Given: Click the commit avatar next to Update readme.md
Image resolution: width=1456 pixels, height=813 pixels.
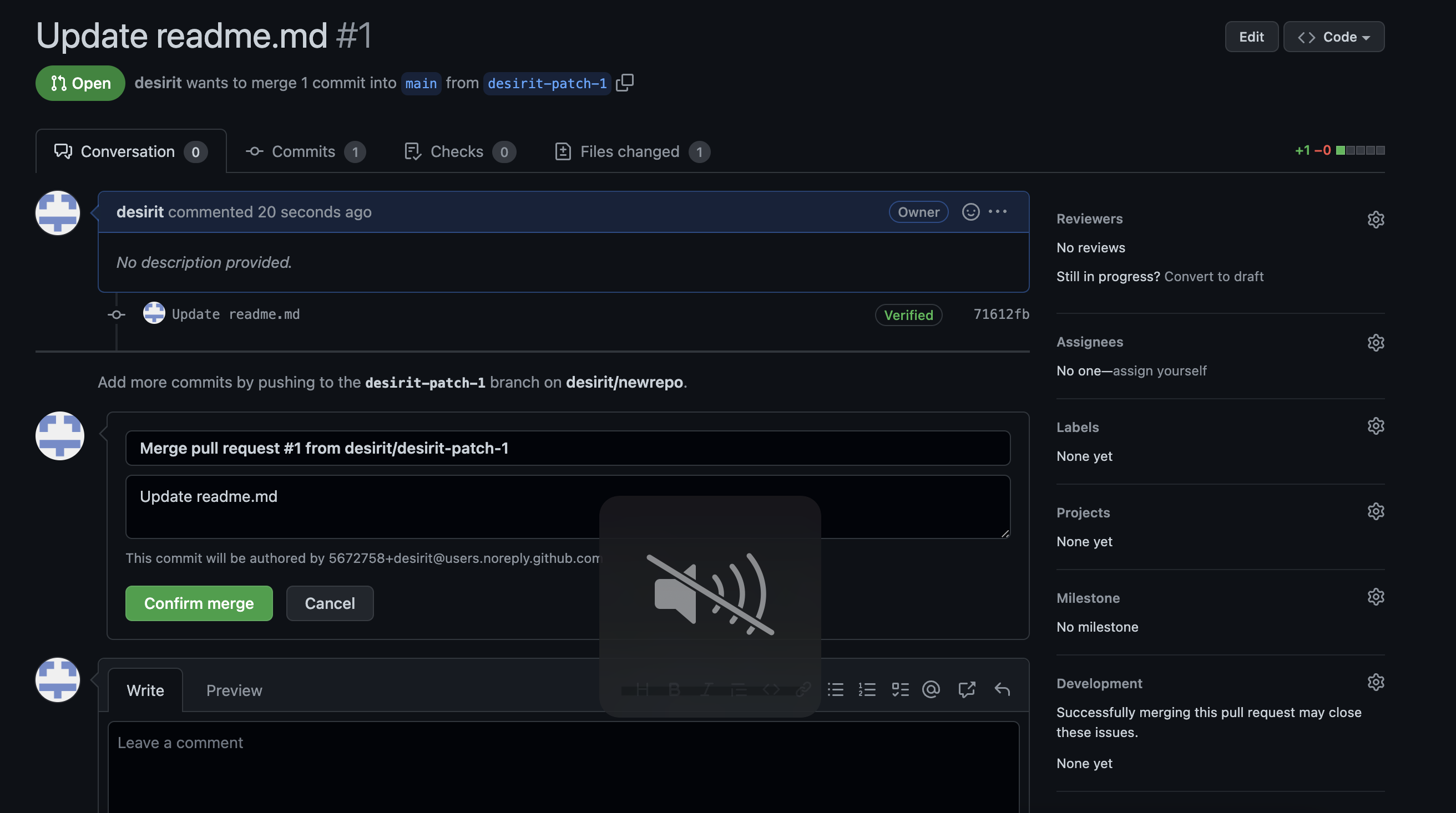Looking at the screenshot, I should tap(154, 313).
